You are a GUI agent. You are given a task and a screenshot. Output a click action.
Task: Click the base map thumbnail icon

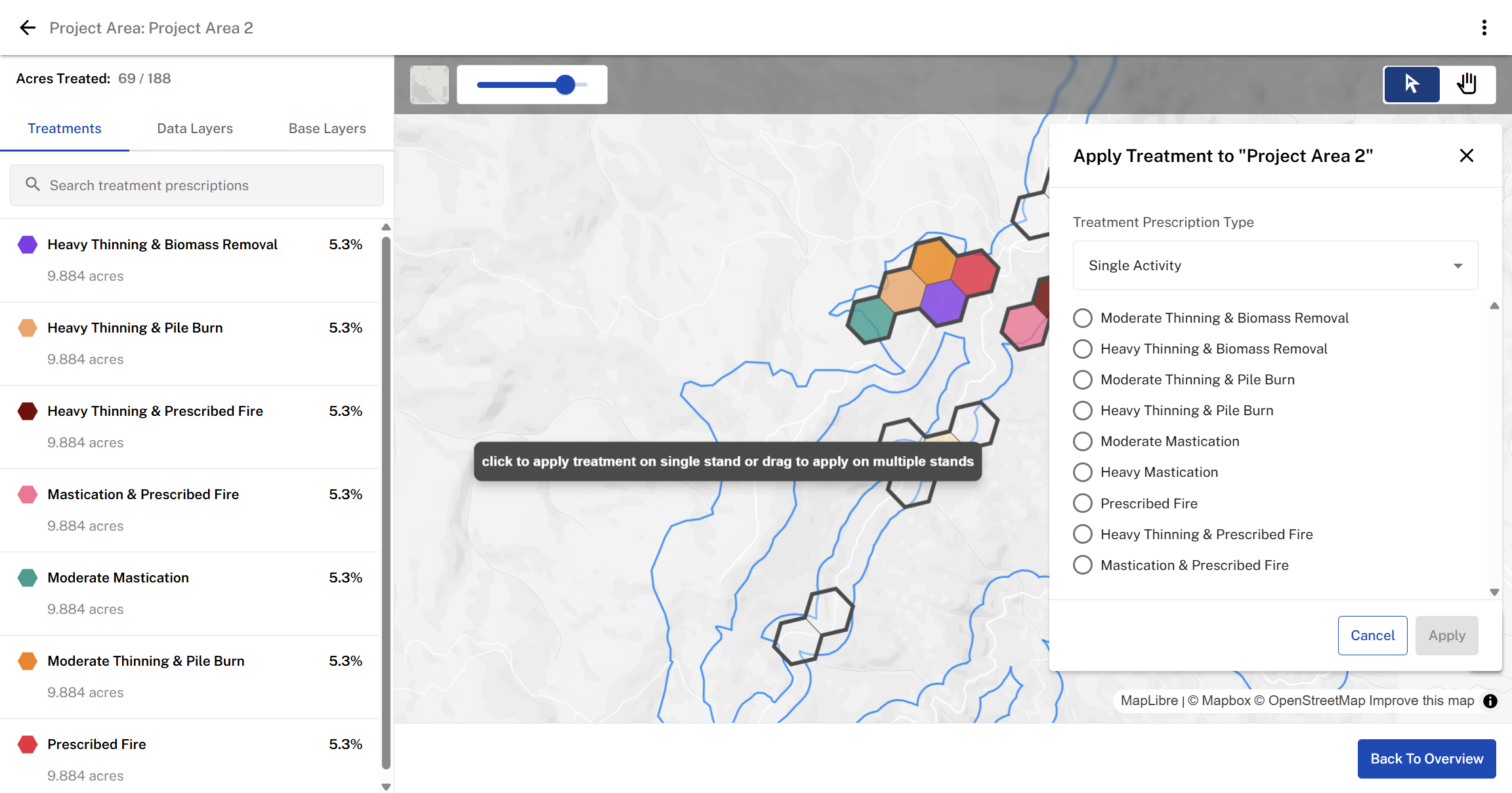[429, 85]
